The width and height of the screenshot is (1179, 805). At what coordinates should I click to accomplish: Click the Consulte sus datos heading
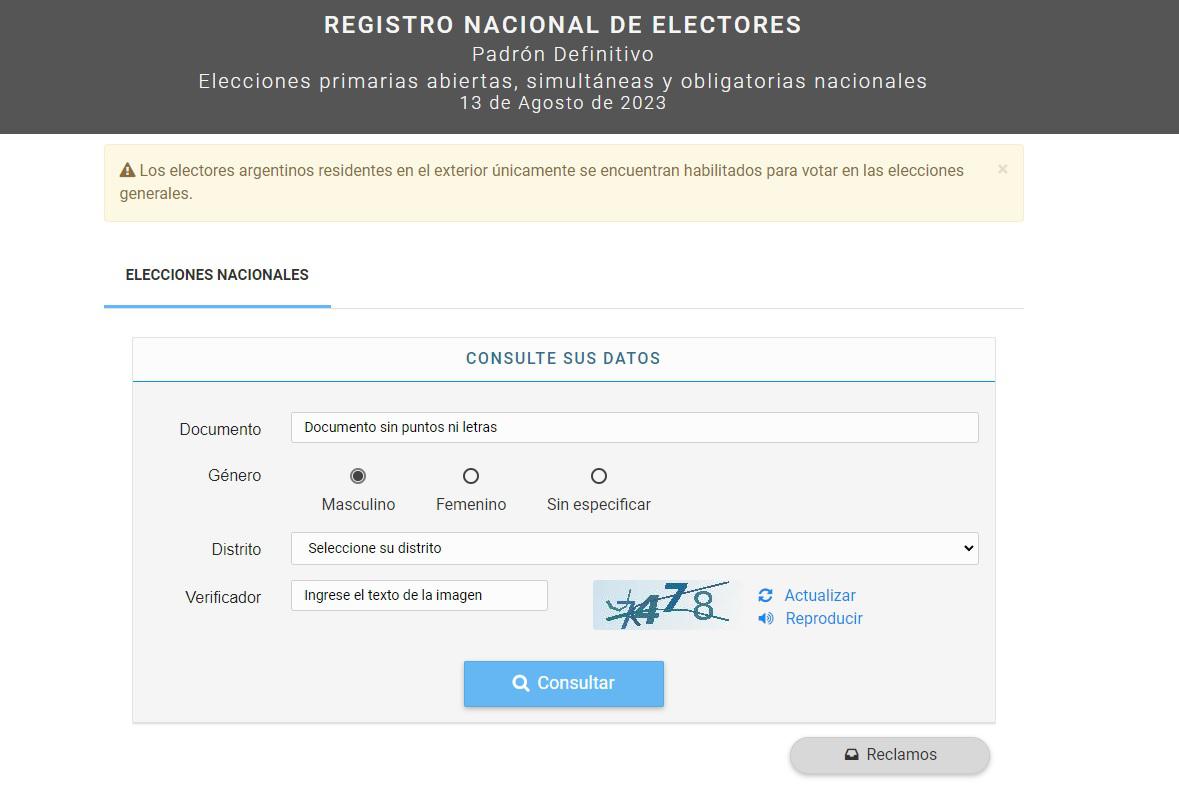coord(563,358)
